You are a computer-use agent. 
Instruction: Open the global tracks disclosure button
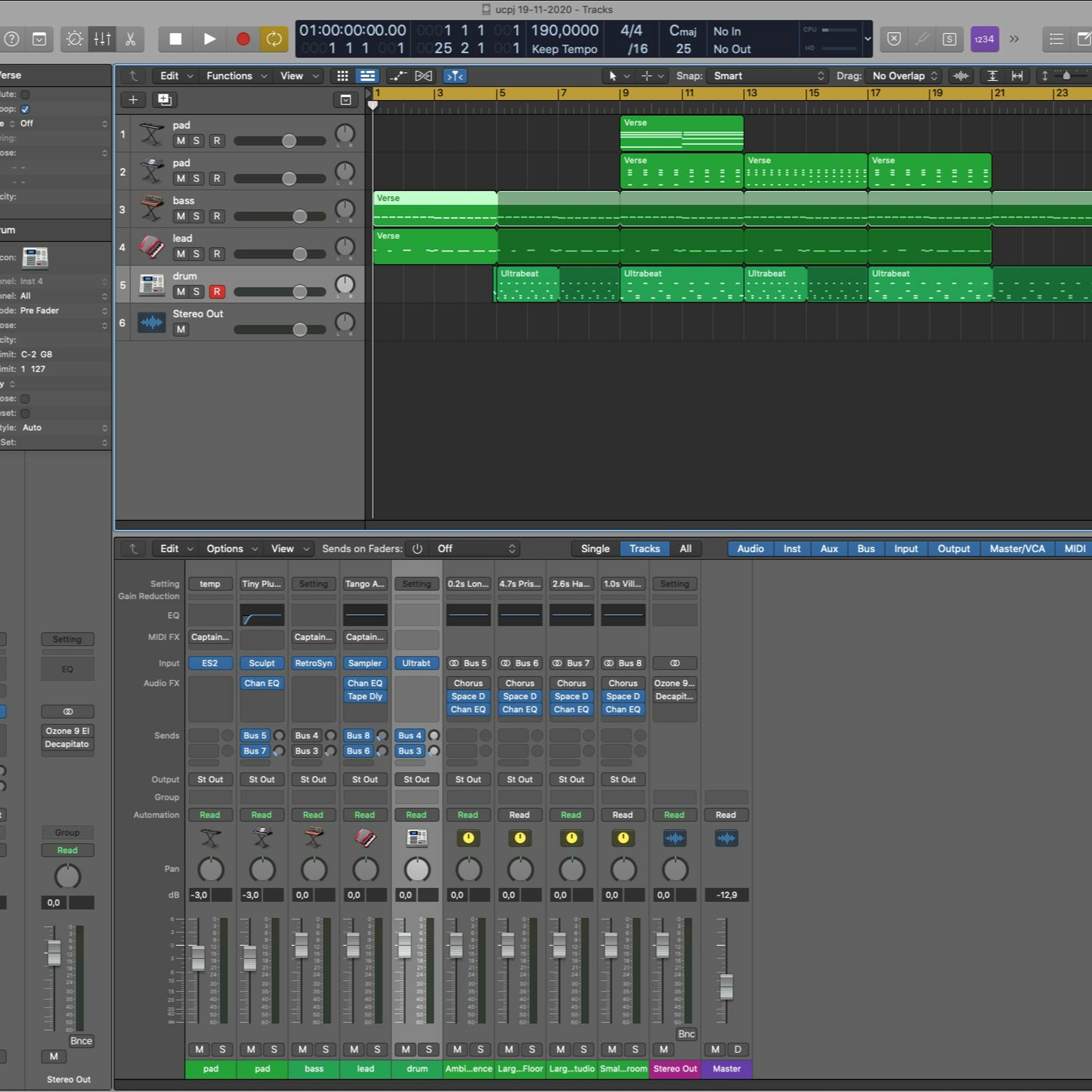click(345, 100)
